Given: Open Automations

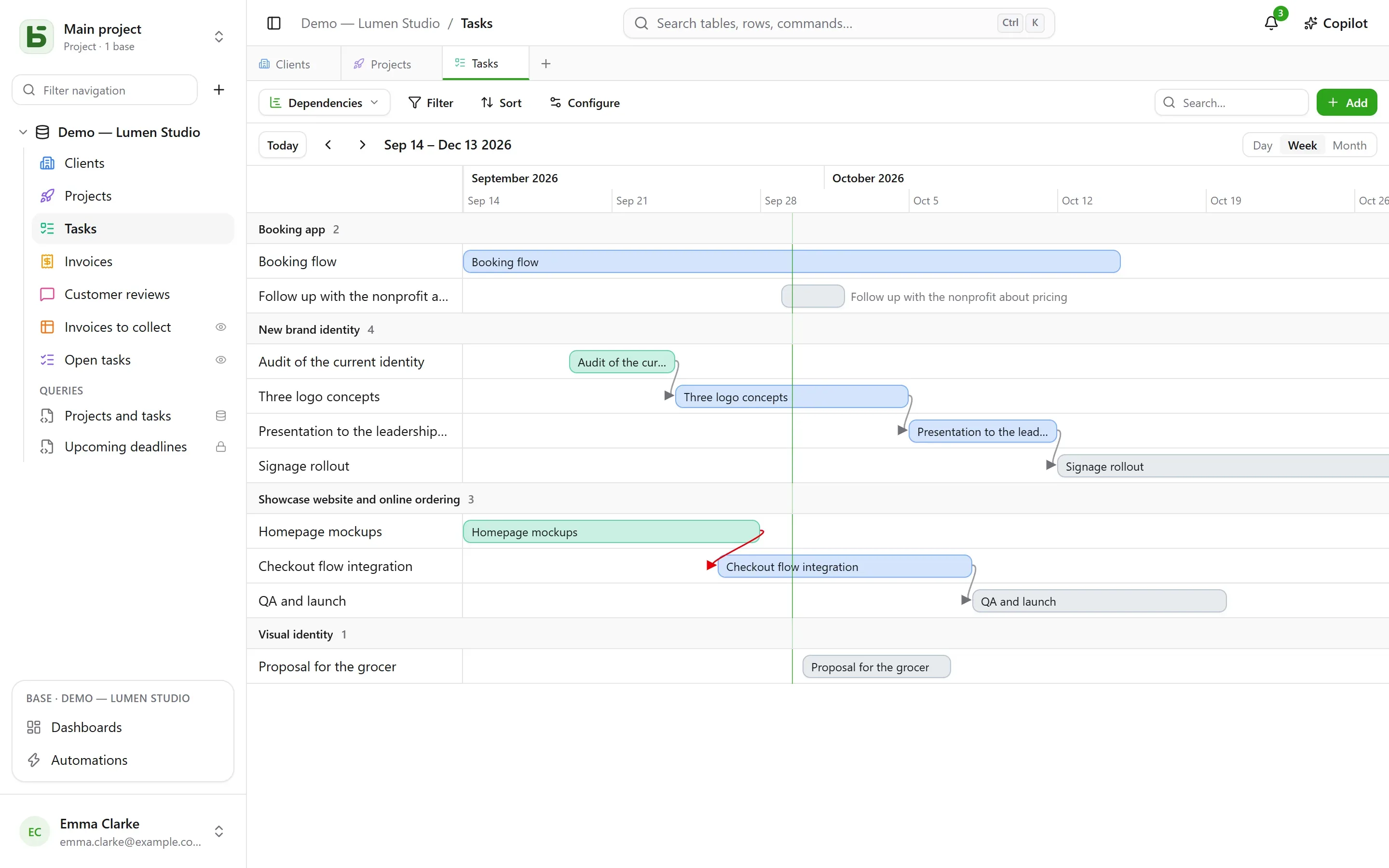Looking at the screenshot, I should pos(123,760).
